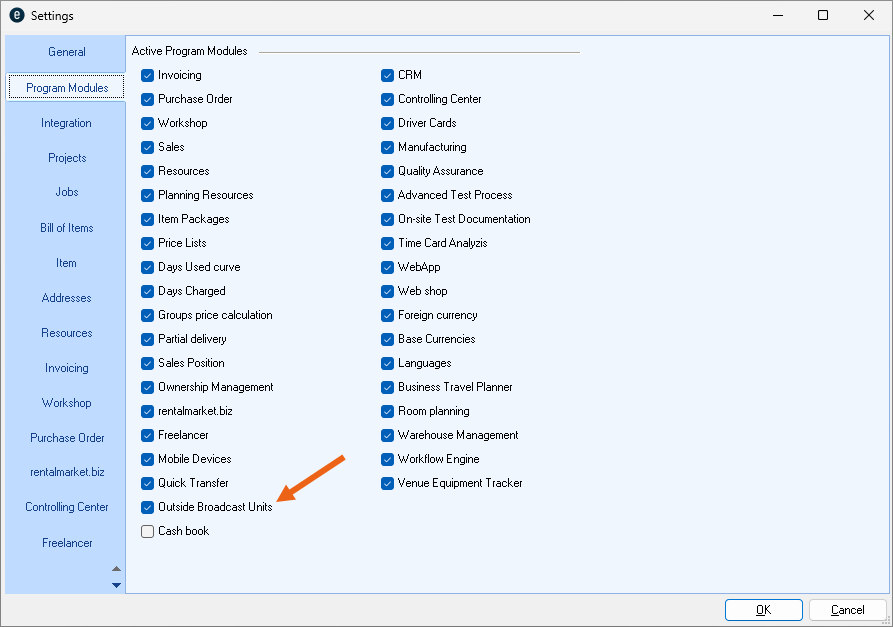This screenshot has height=627, width=893.
Task: Uncheck the Outside Broadcast Units module
Action: click(x=148, y=507)
